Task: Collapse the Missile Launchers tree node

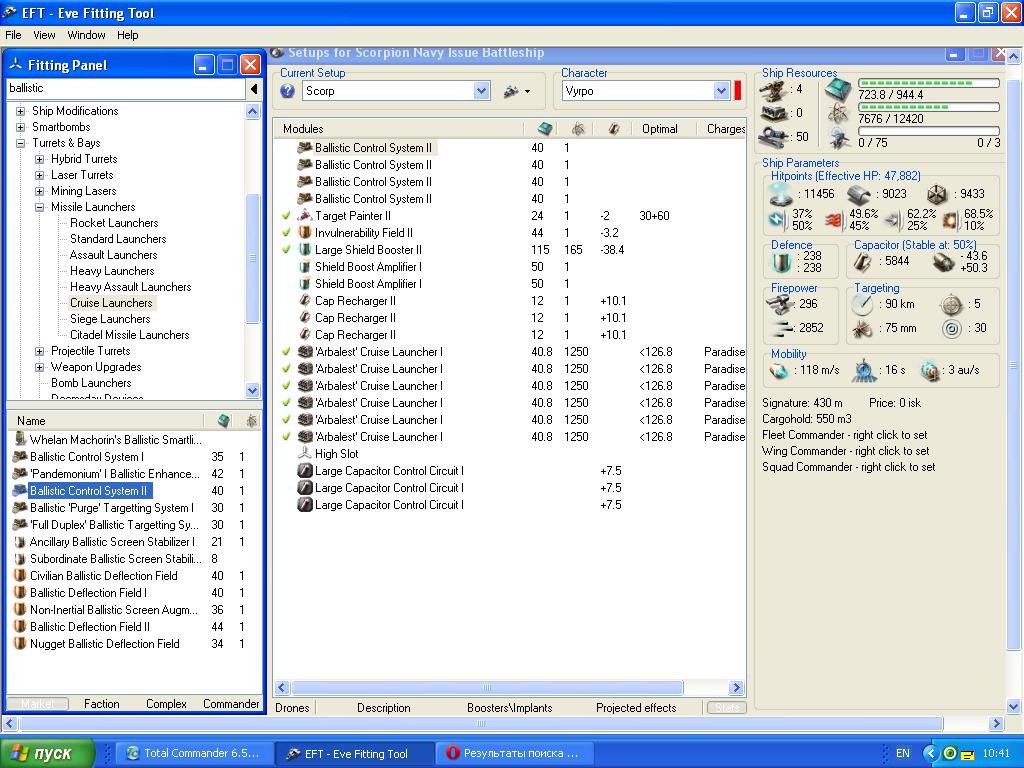Action: coord(40,207)
